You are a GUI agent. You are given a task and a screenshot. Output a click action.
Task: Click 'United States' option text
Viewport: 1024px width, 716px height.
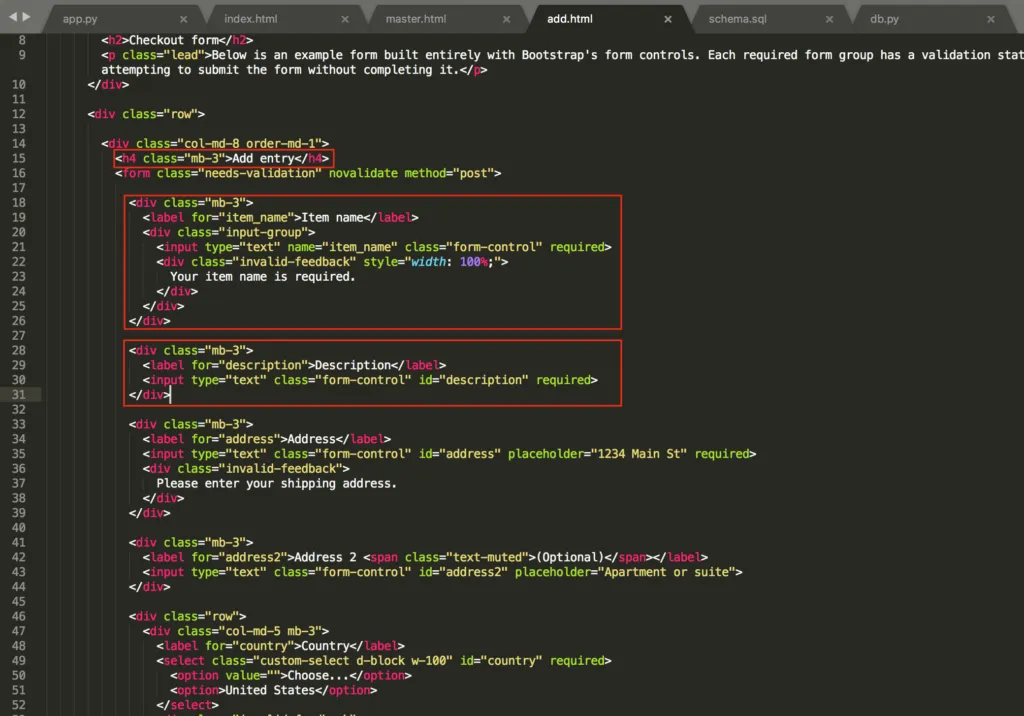point(270,691)
